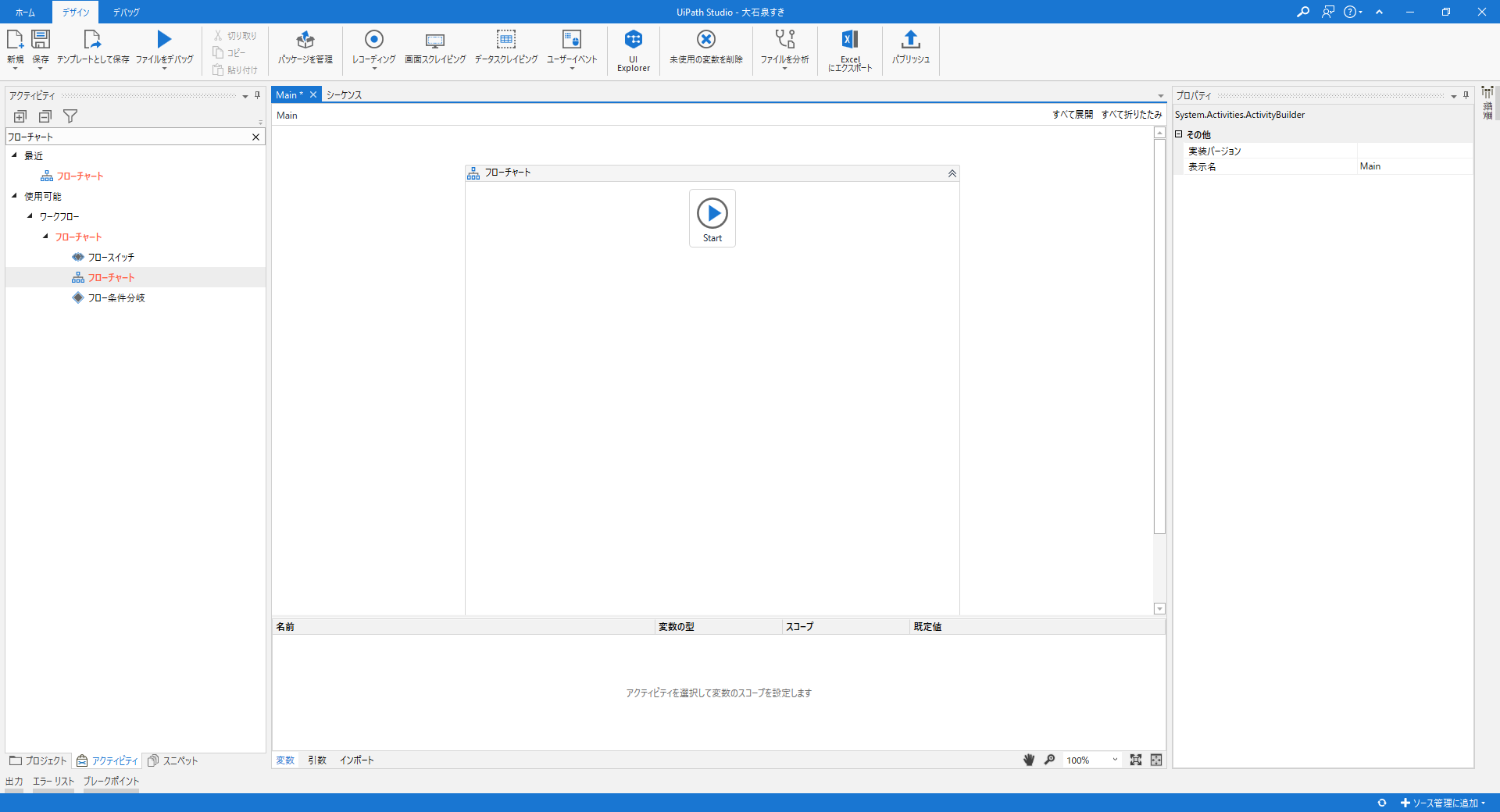This screenshot has height=812, width=1500.
Task: Activate the pan hand tool
Action: tap(1029, 760)
